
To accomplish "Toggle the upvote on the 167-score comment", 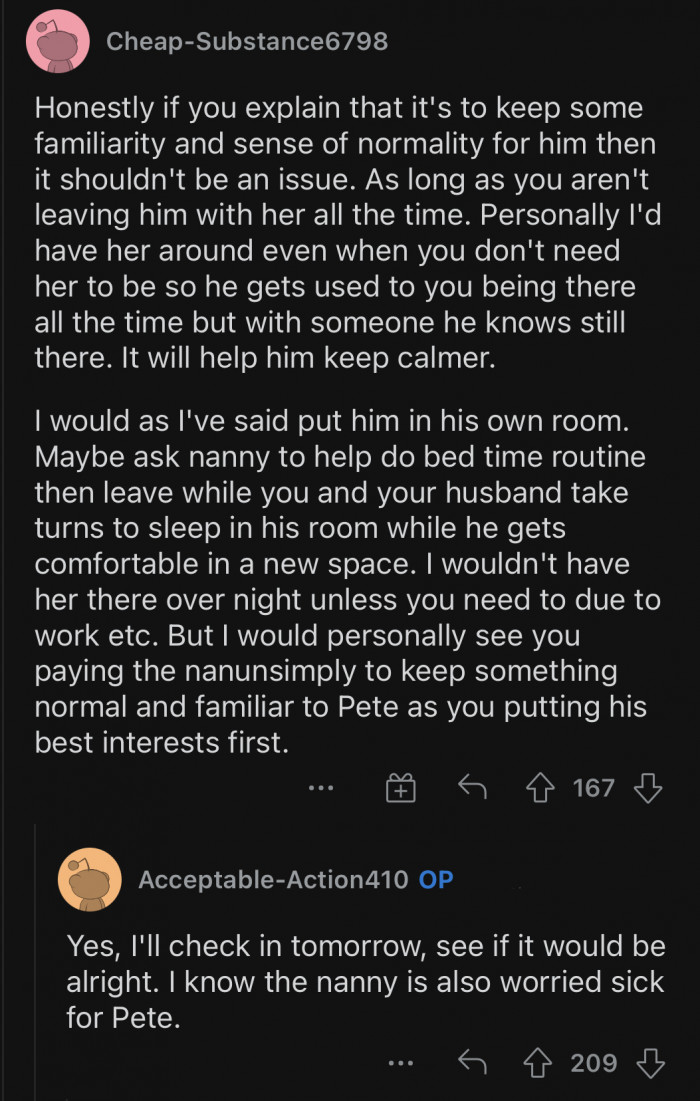I will tap(541, 787).
